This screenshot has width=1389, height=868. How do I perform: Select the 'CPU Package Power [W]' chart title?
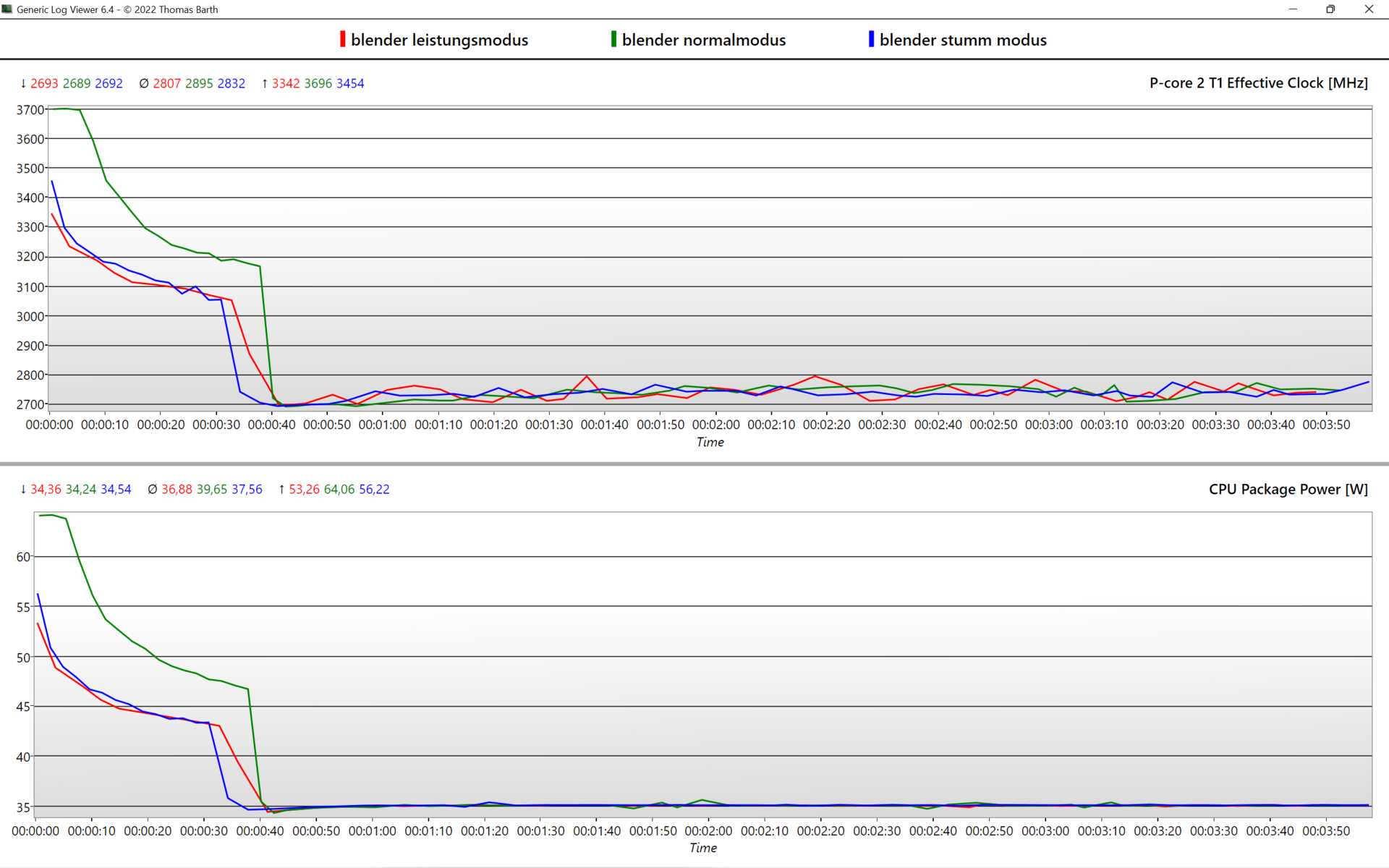(x=1288, y=489)
